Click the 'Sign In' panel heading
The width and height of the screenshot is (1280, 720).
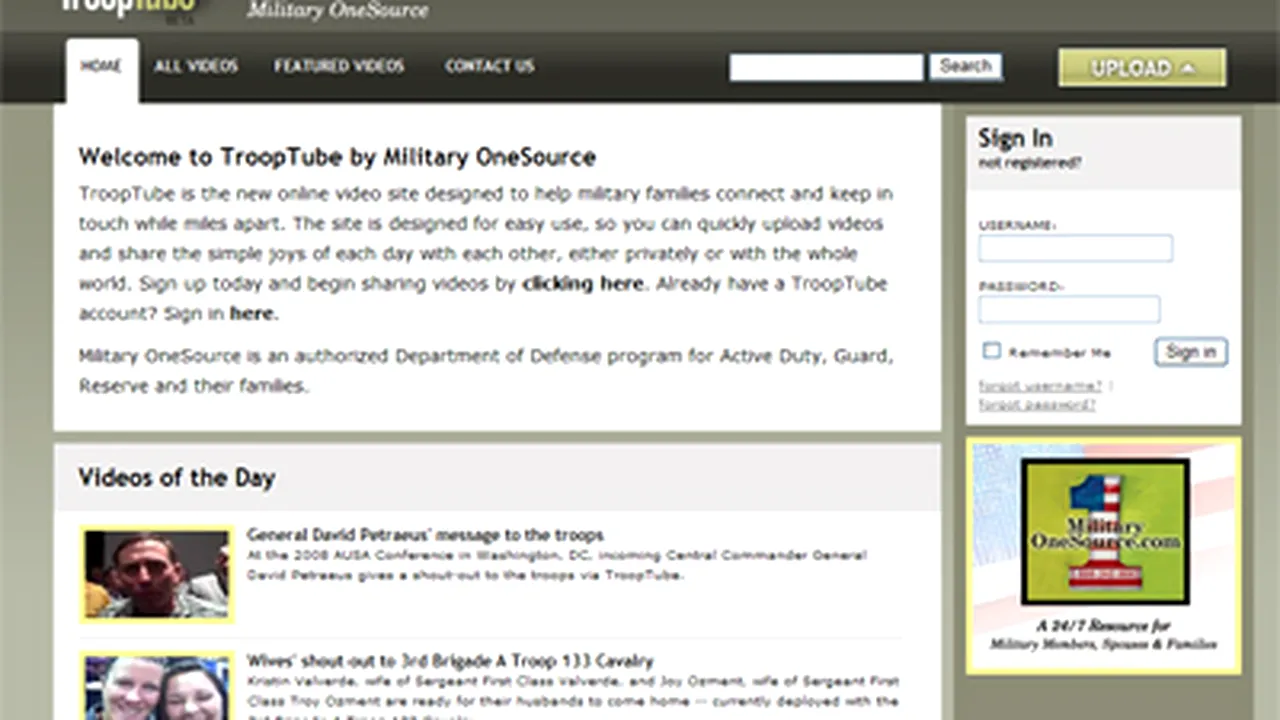(1015, 138)
